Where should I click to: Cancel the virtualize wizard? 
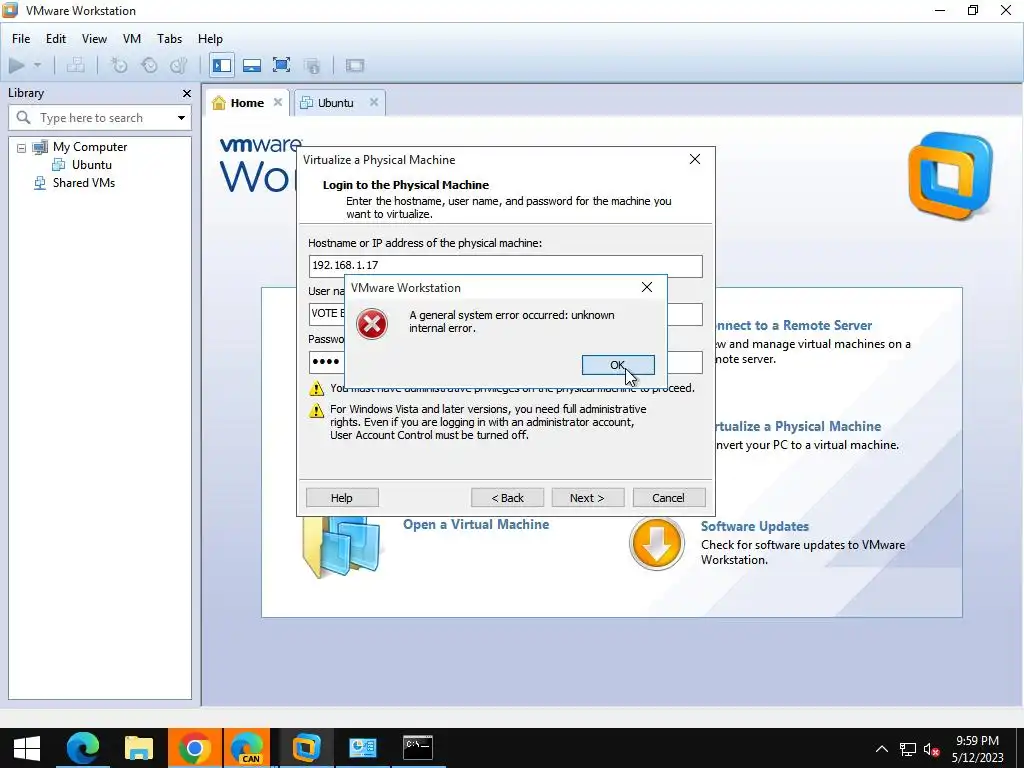tap(669, 498)
